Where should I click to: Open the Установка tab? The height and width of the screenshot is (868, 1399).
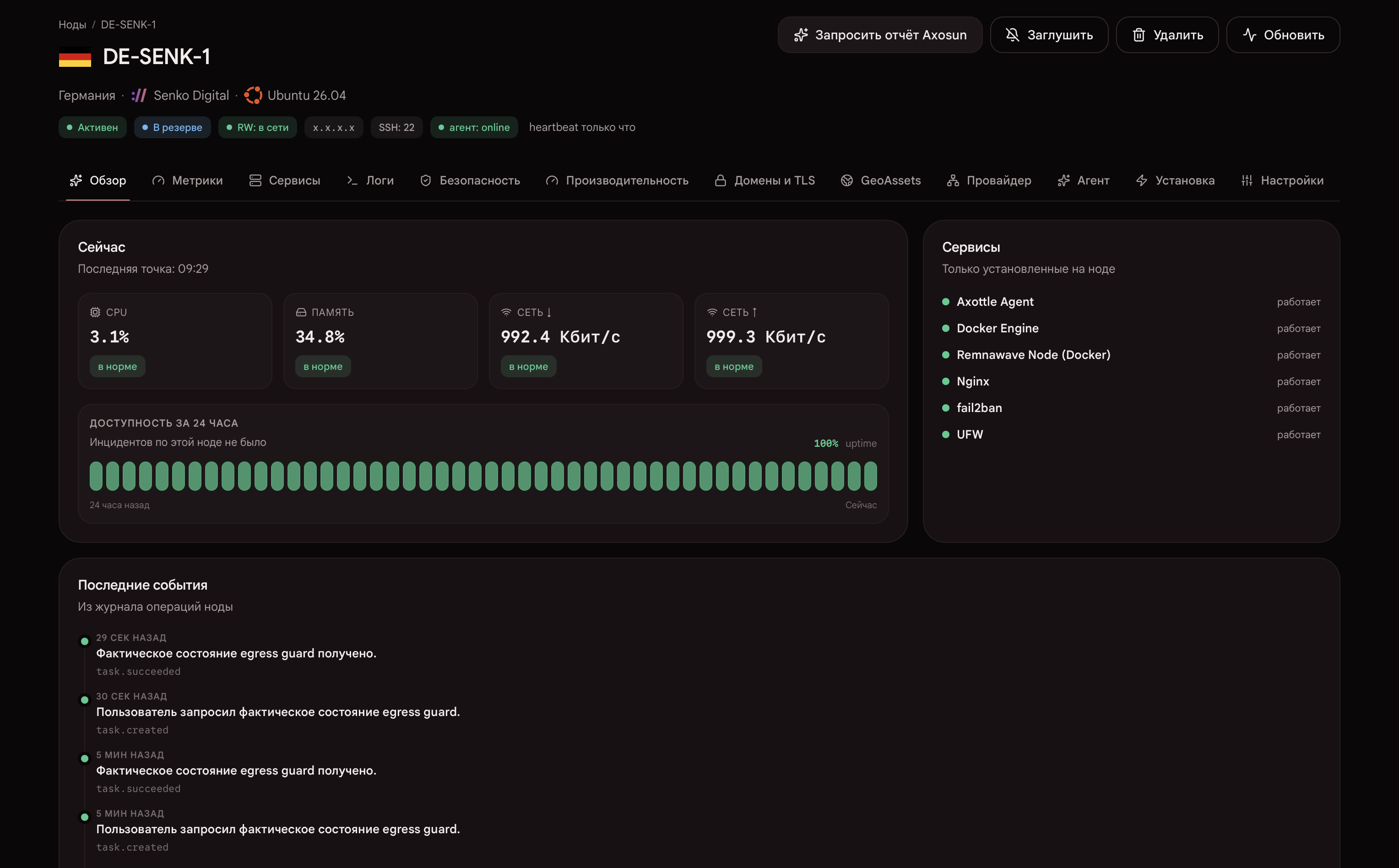pos(1175,180)
